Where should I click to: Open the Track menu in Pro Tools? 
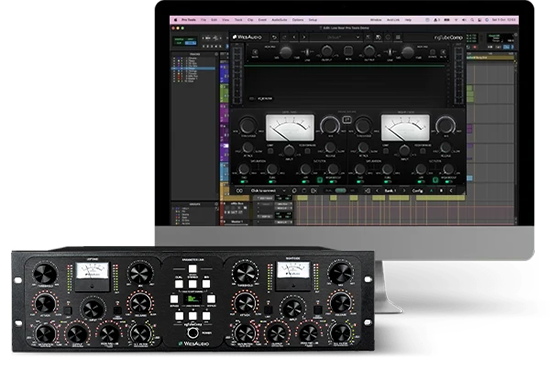238,20
